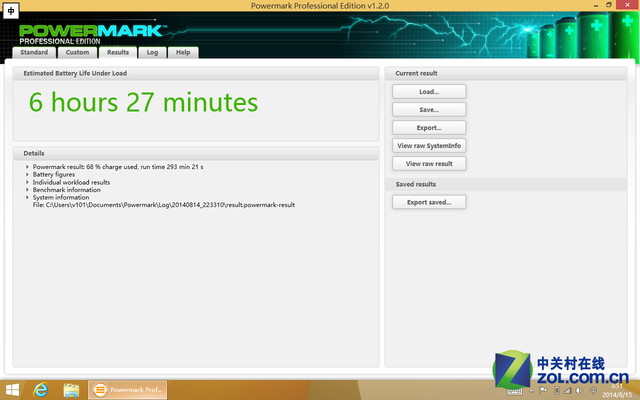Click the Export... button

click(x=429, y=128)
